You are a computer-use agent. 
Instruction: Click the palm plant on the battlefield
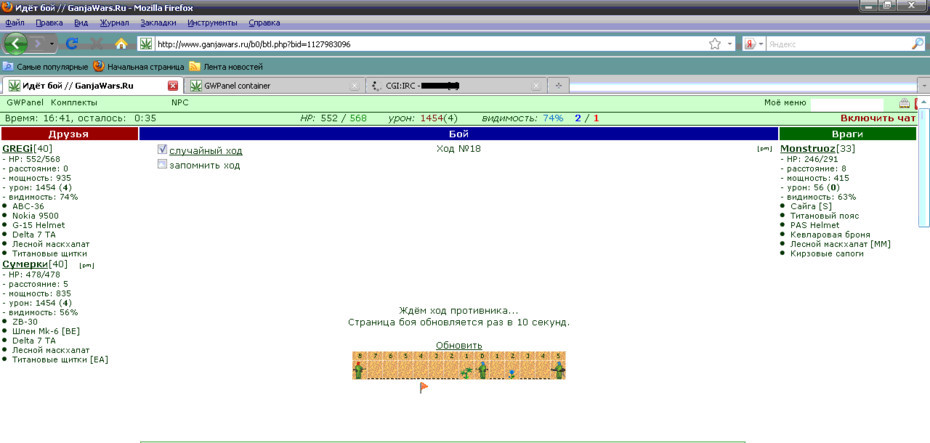pyautogui.click(x=467, y=373)
